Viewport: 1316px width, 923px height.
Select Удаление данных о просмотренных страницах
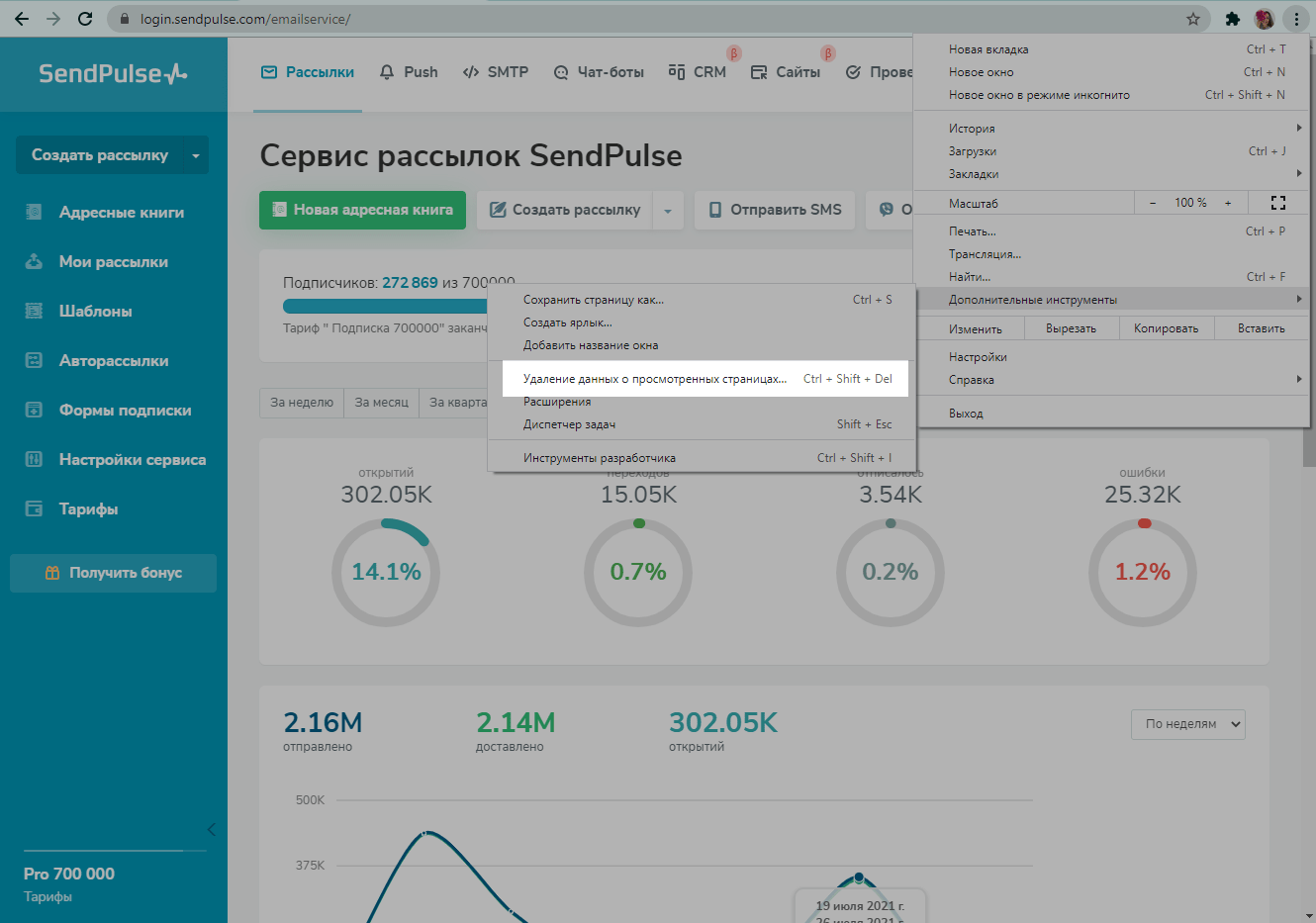pos(655,379)
